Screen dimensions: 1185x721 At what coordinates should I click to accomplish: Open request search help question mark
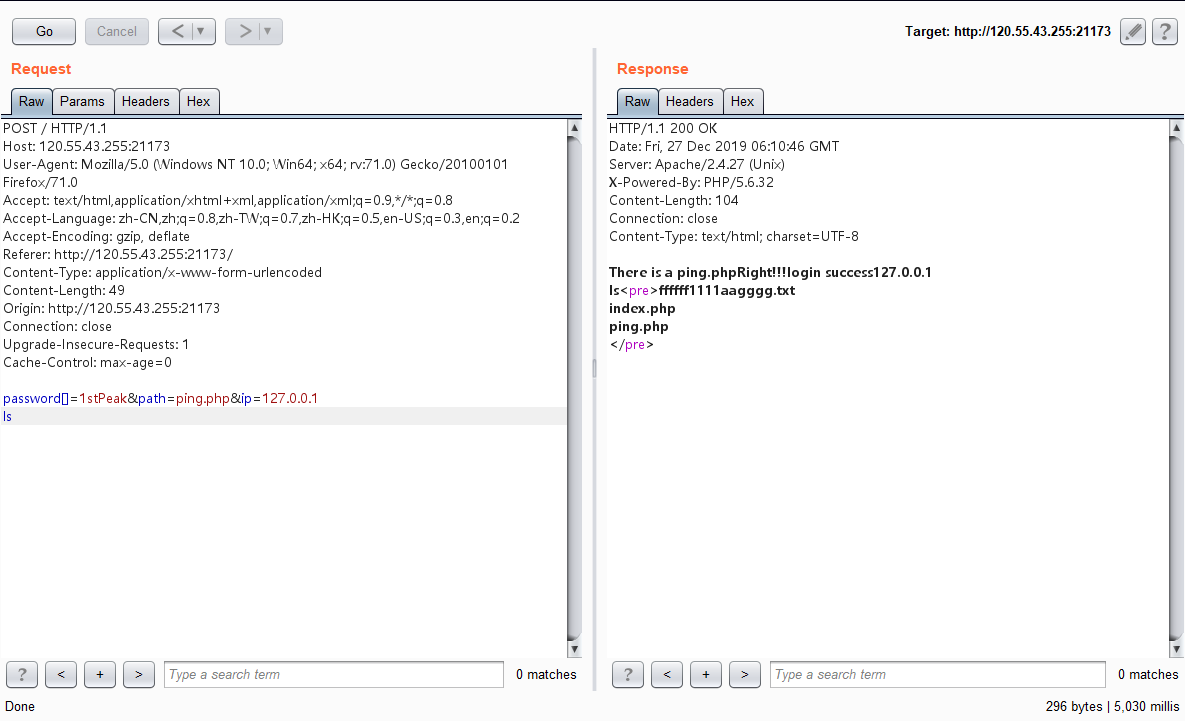click(x=22, y=674)
